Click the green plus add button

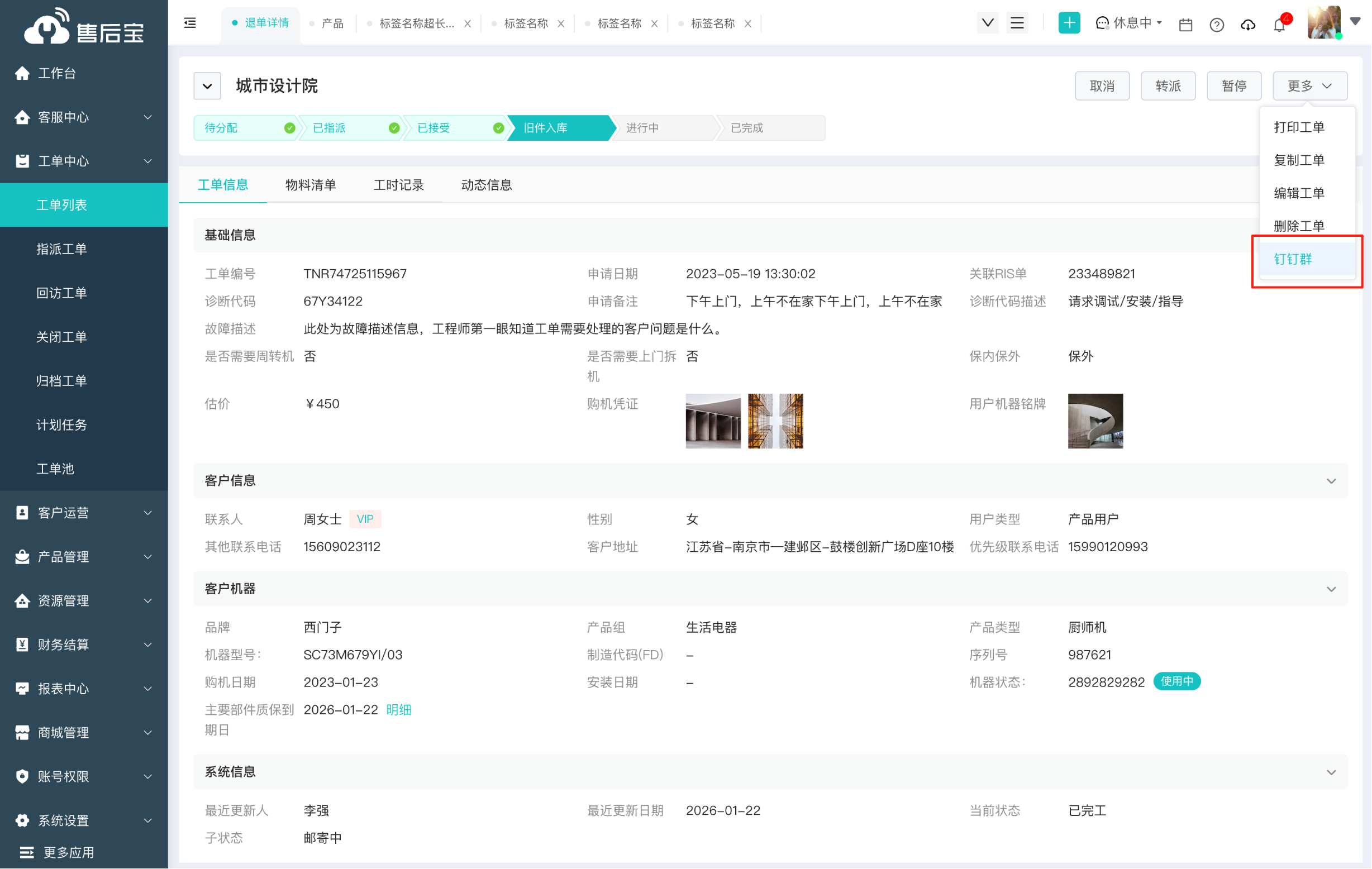1069,23
